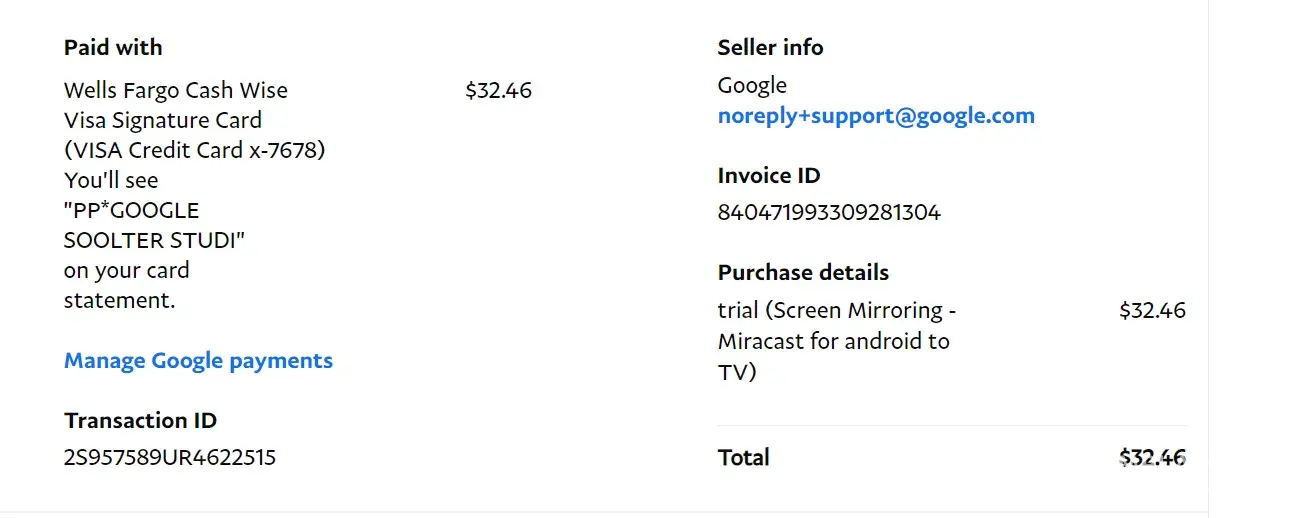Click the "Transaction ID" heading

point(140,421)
